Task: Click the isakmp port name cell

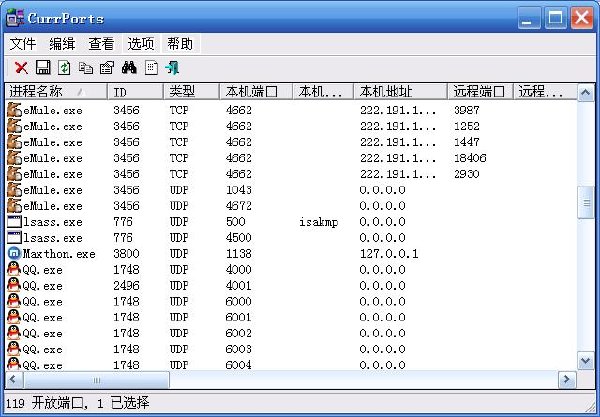Action: (x=318, y=222)
